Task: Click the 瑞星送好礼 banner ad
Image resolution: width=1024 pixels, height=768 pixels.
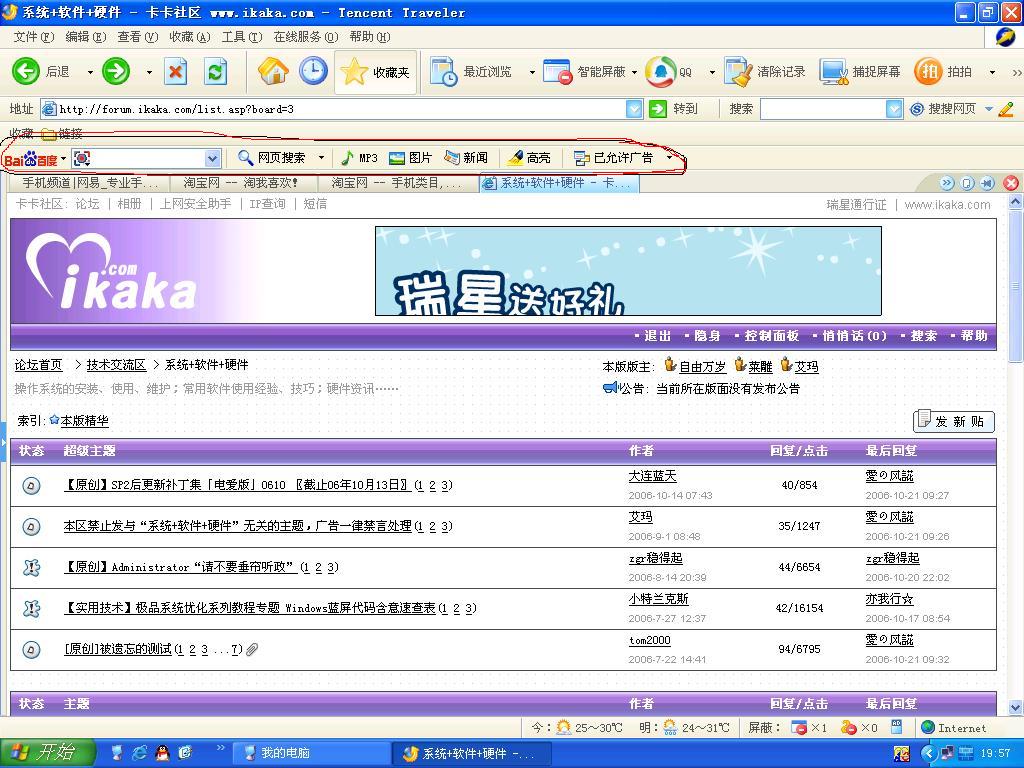Action: coord(628,271)
